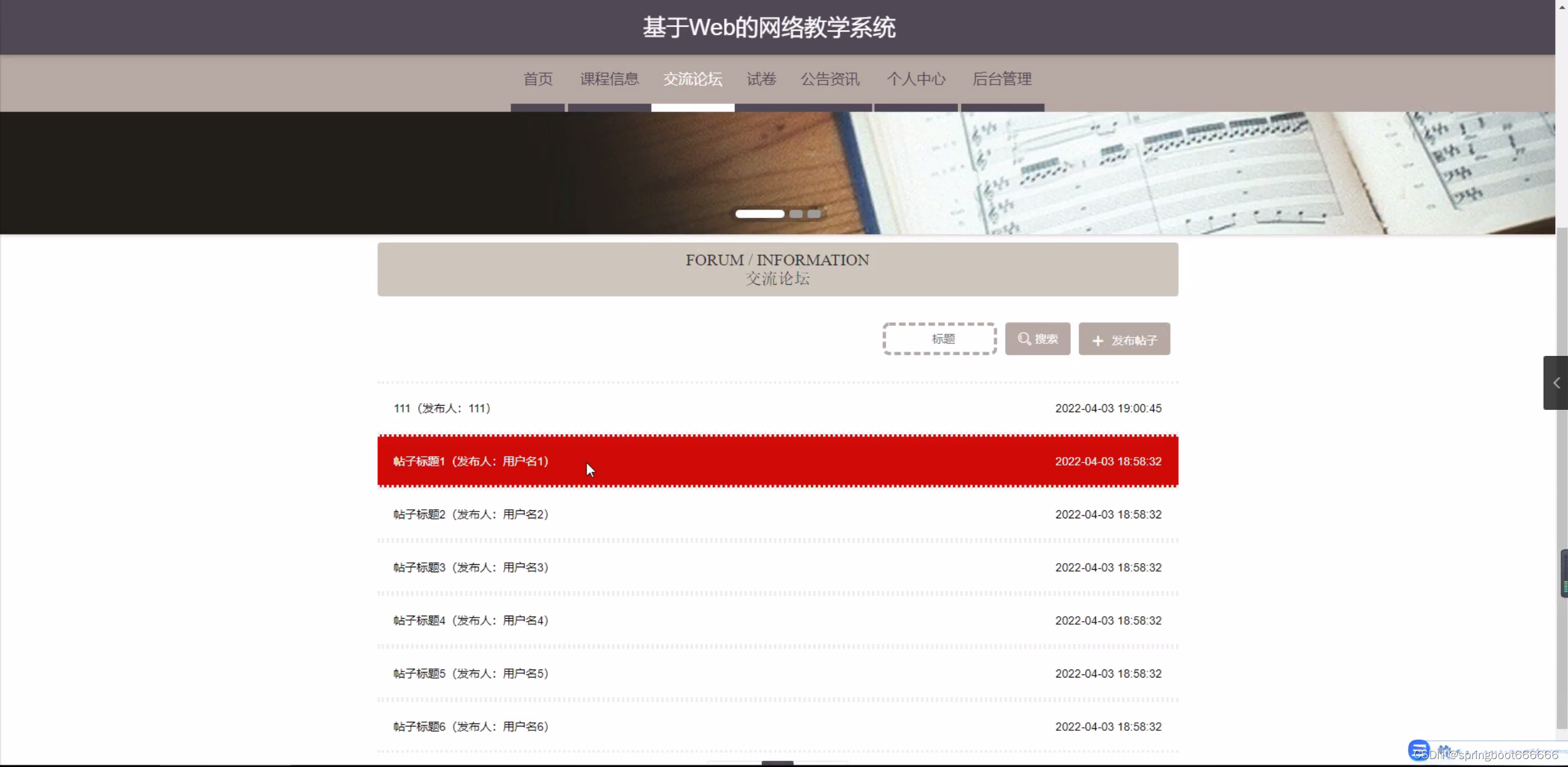Open 个人中心 page

tap(916, 79)
